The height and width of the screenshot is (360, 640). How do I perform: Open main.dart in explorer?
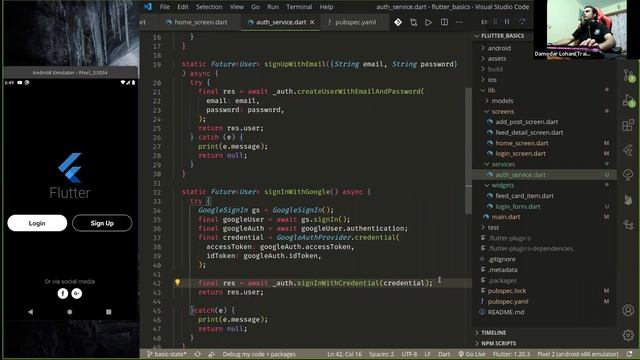point(506,217)
